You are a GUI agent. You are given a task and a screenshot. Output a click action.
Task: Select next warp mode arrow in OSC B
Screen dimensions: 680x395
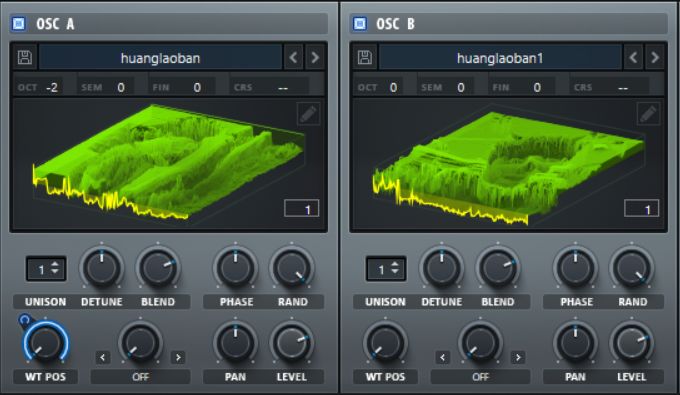click(518, 357)
